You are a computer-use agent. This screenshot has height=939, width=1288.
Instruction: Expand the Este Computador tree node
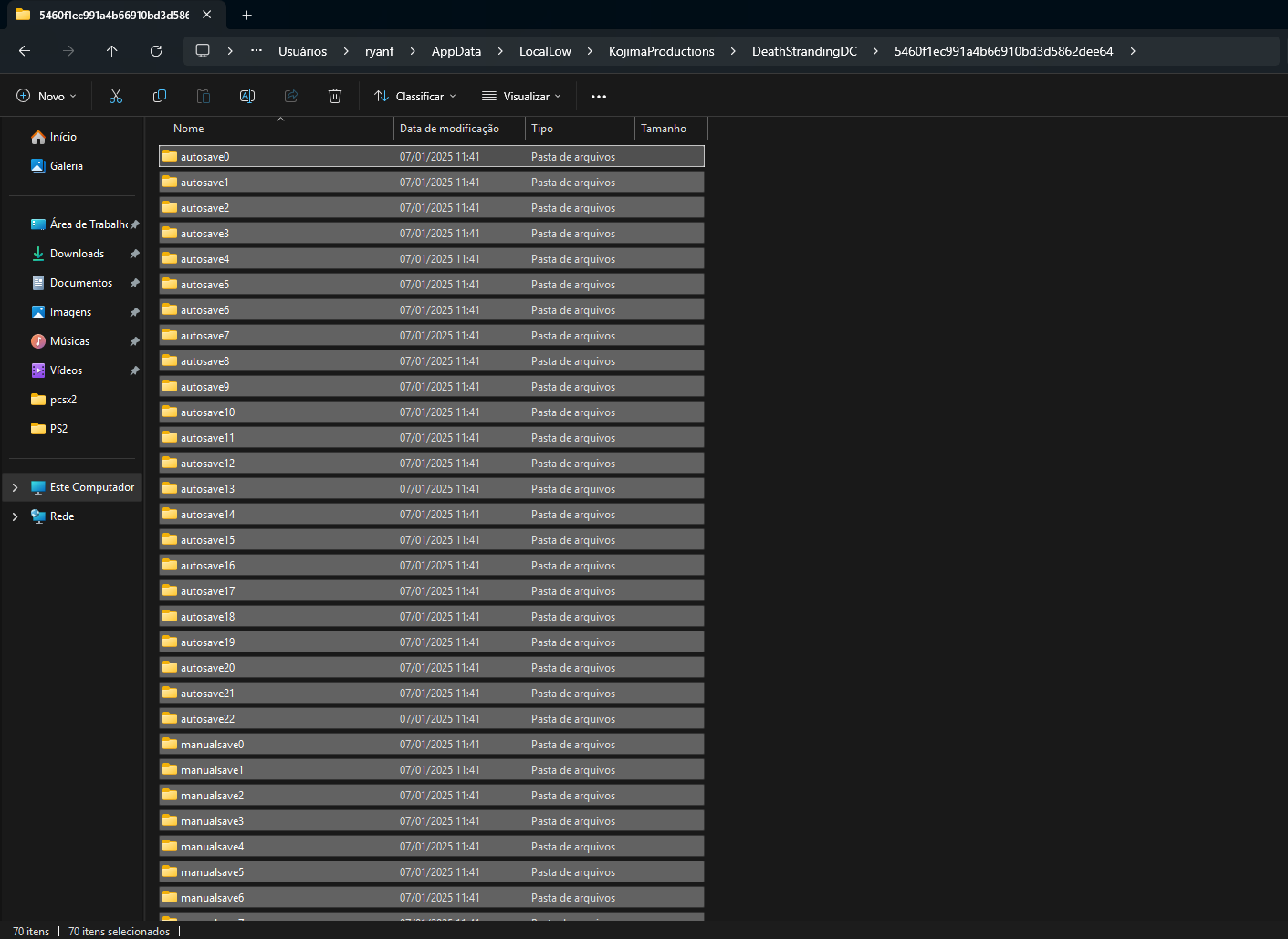(x=15, y=487)
